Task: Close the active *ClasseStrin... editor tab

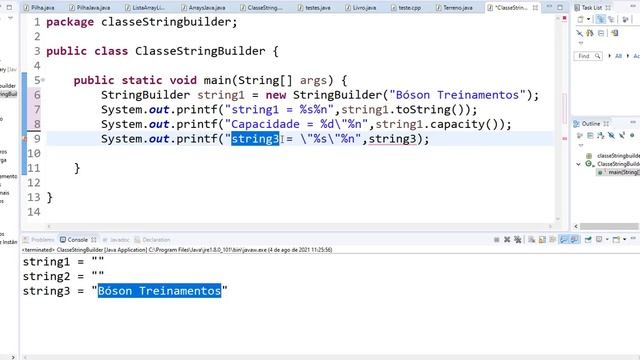Action: 535,8
